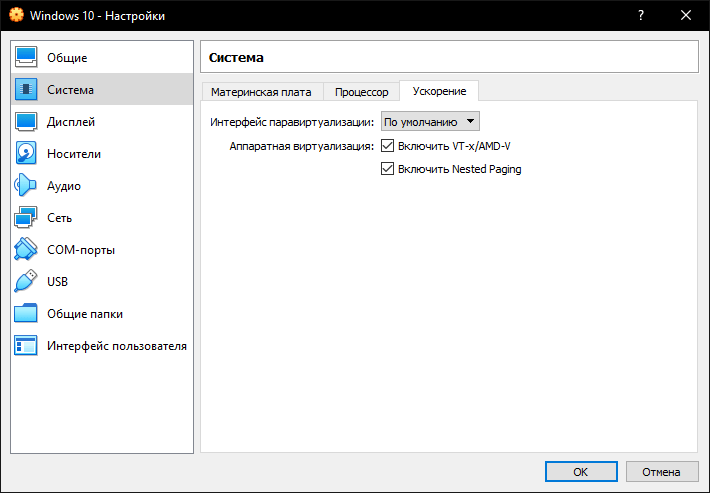Open the COM-порты settings label
Viewport: 710px width, 493px height.
point(81,250)
